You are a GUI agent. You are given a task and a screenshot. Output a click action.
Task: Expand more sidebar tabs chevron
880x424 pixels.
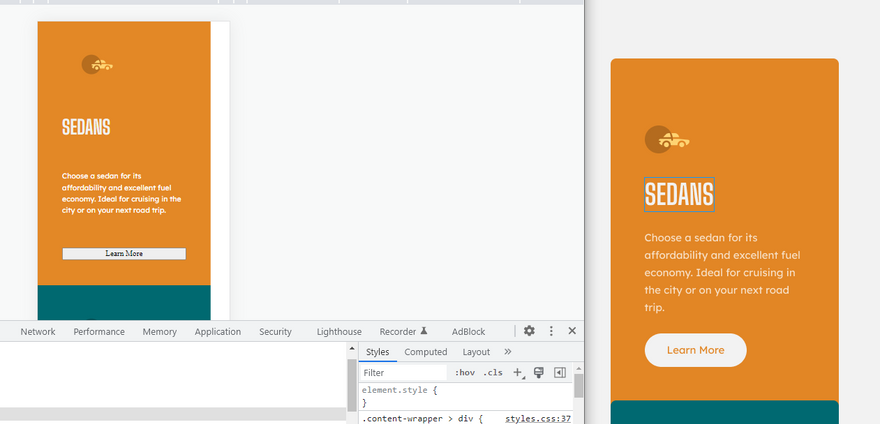tap(508, 352)
